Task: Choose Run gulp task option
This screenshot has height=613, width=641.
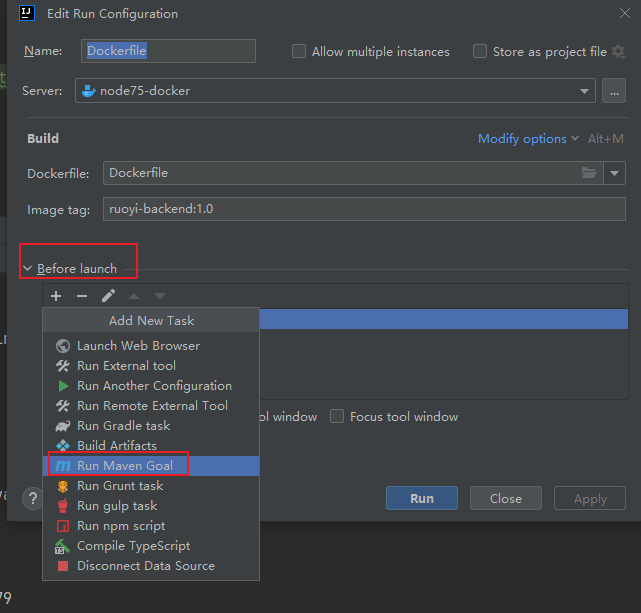Action: 151,506
